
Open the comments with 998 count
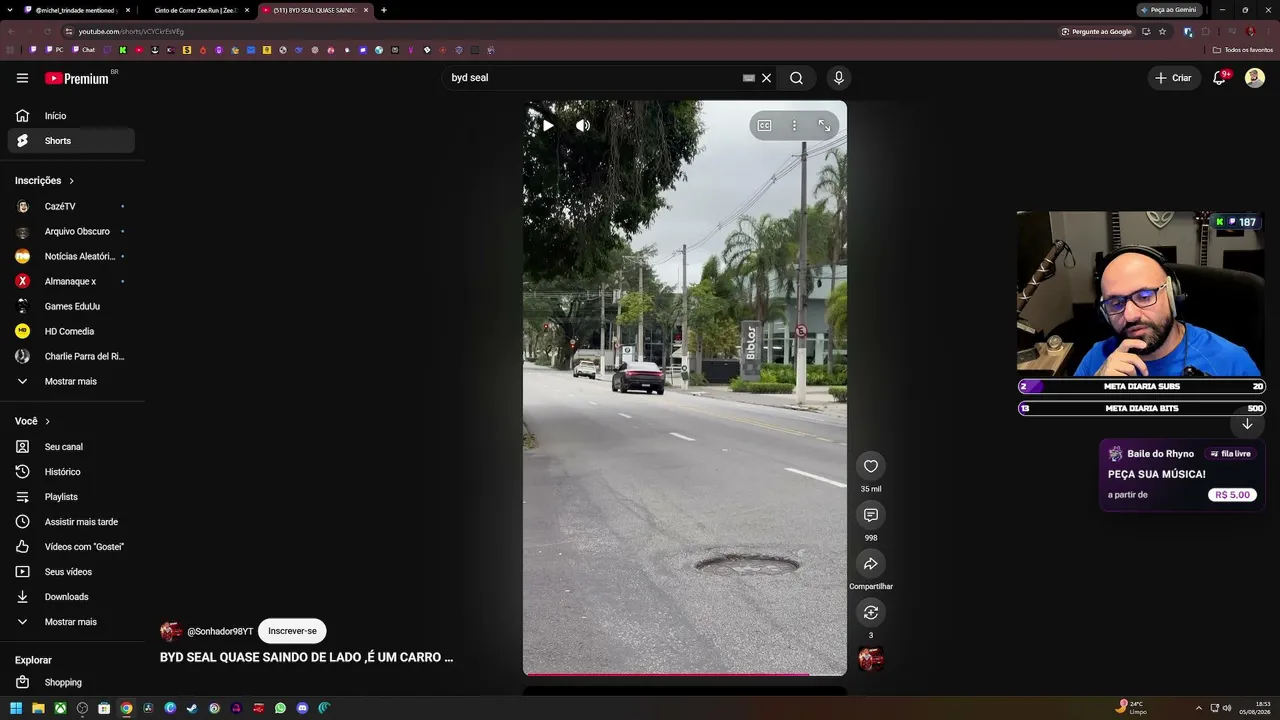tap(871, 515)
